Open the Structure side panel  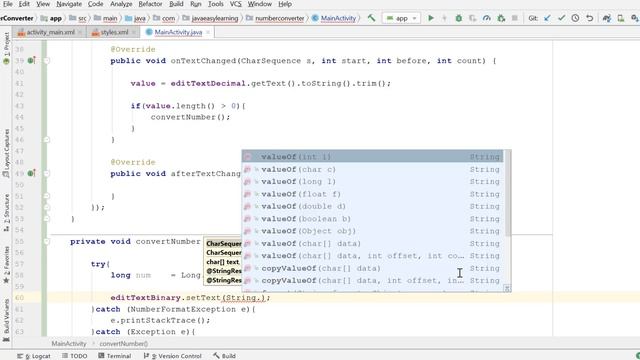[6, 213]
